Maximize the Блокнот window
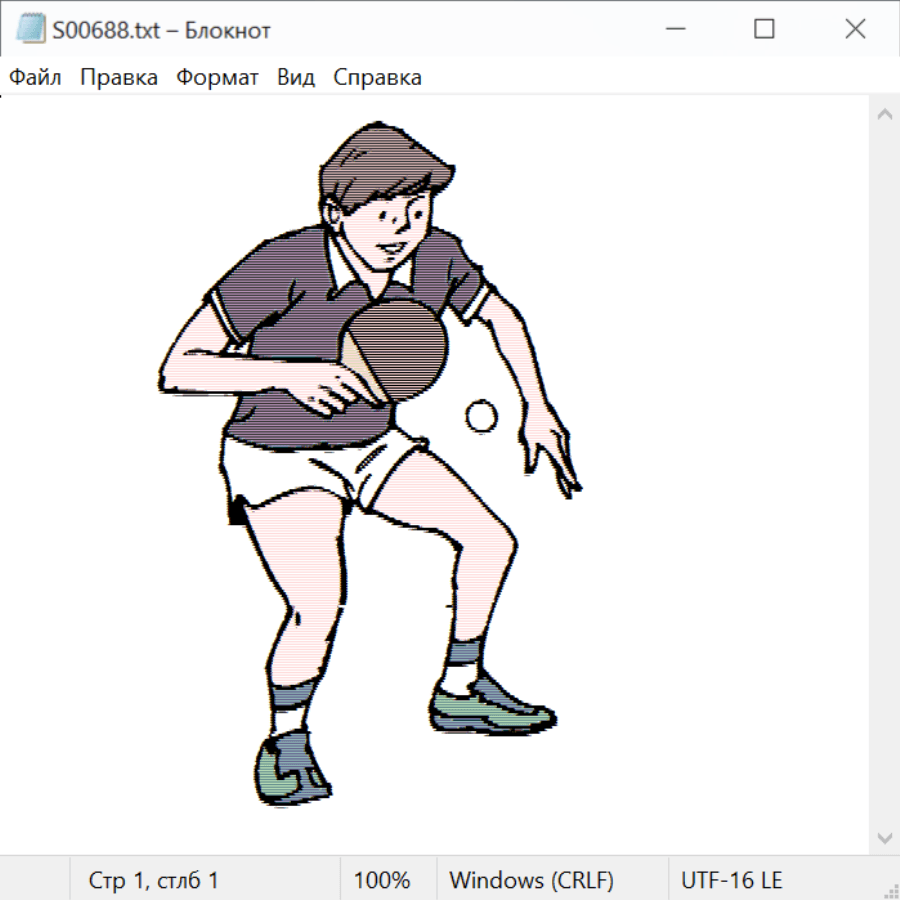 click(x=764, y=30)
